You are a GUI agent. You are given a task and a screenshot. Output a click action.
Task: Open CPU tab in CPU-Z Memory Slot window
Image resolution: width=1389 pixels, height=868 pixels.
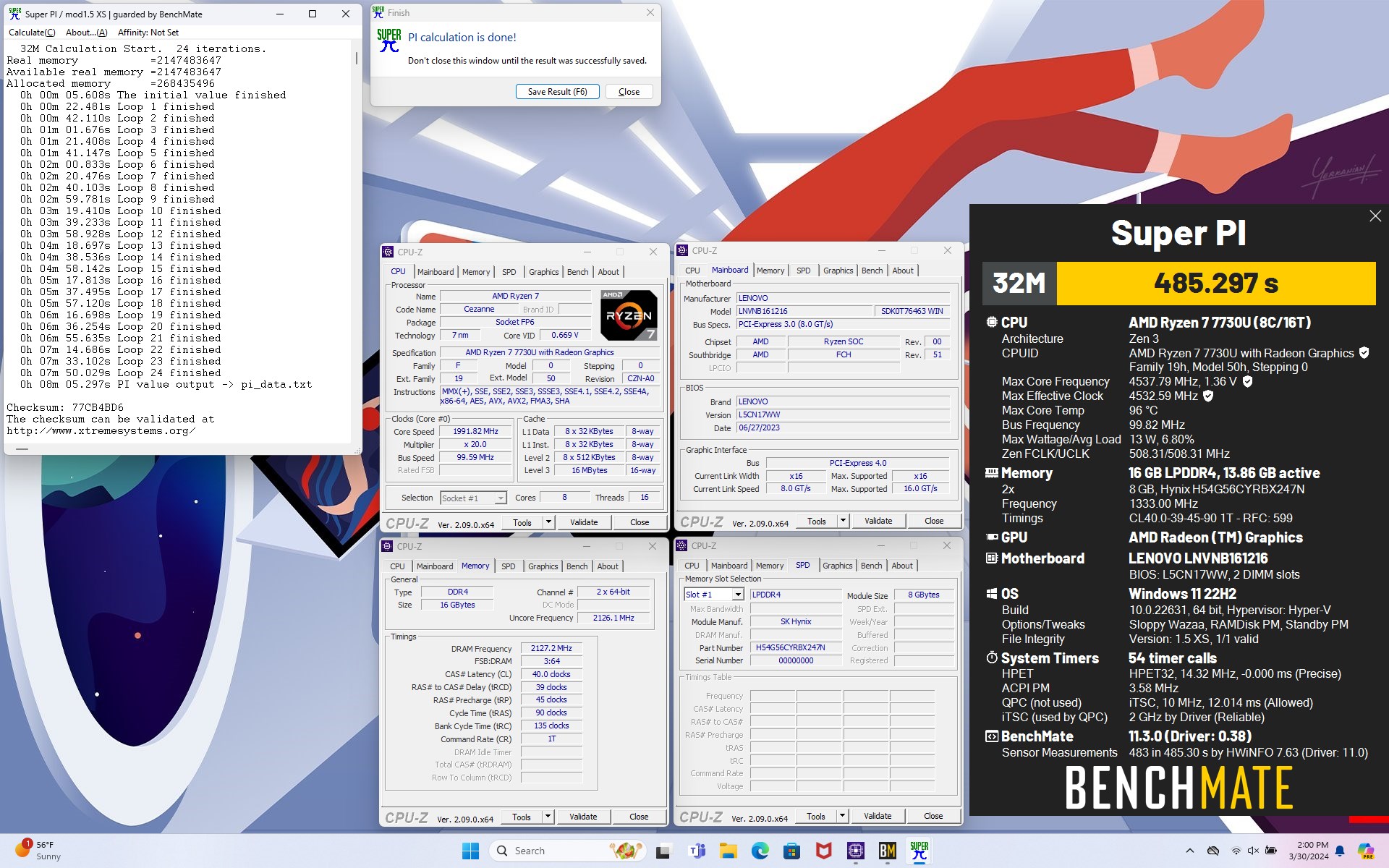[x=692, y=566]
